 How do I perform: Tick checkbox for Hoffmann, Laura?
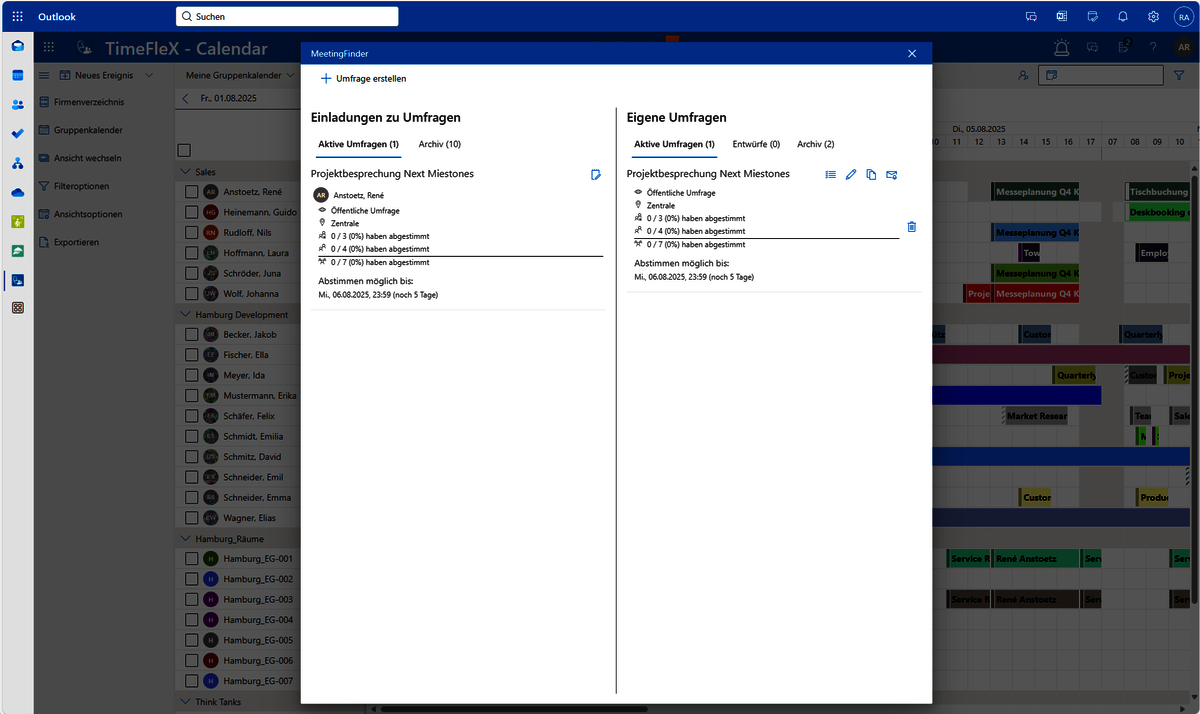(x=192, y=253)
